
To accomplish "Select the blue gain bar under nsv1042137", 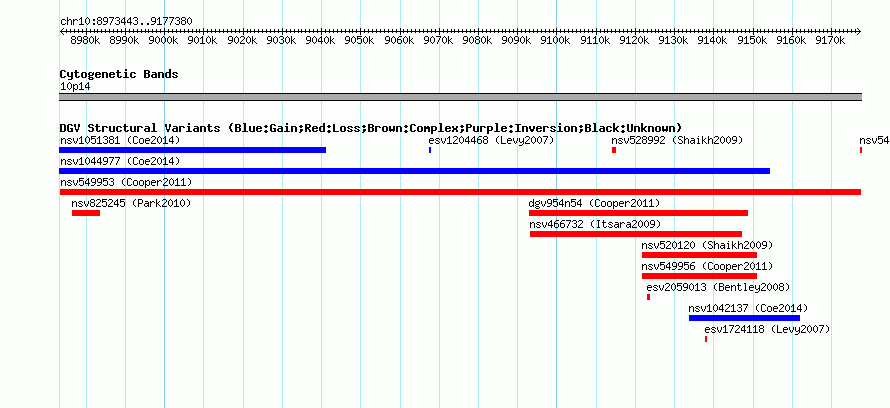I will [745, 318].
